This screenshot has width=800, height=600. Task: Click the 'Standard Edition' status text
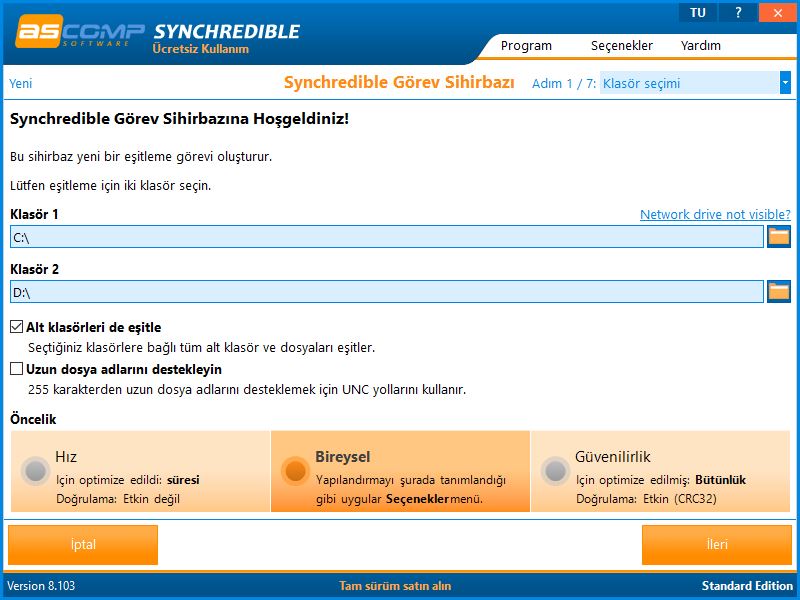pos(747,586)
